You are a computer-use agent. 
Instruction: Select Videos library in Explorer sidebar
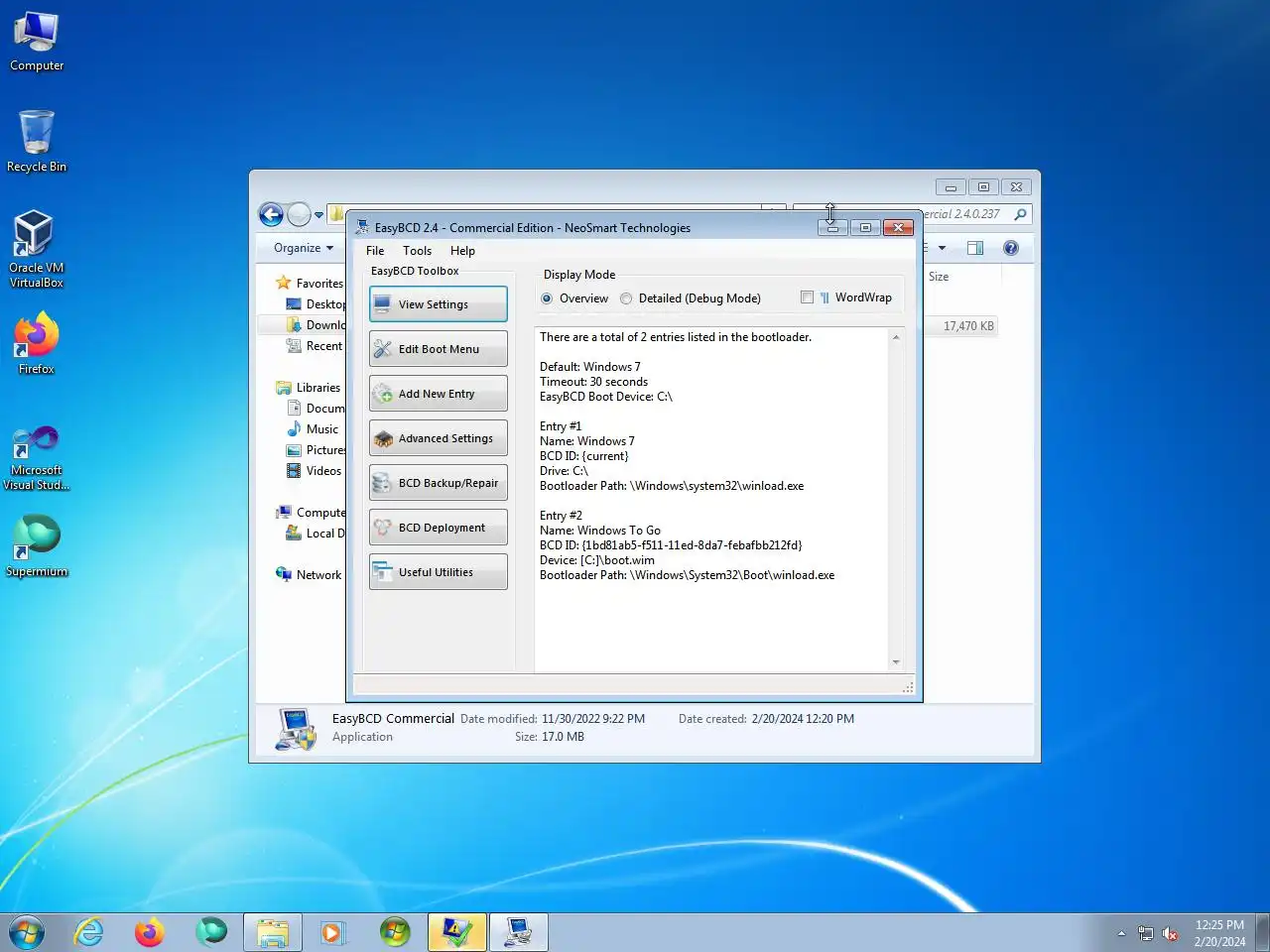pyautogui.click(x=314, y=471)
